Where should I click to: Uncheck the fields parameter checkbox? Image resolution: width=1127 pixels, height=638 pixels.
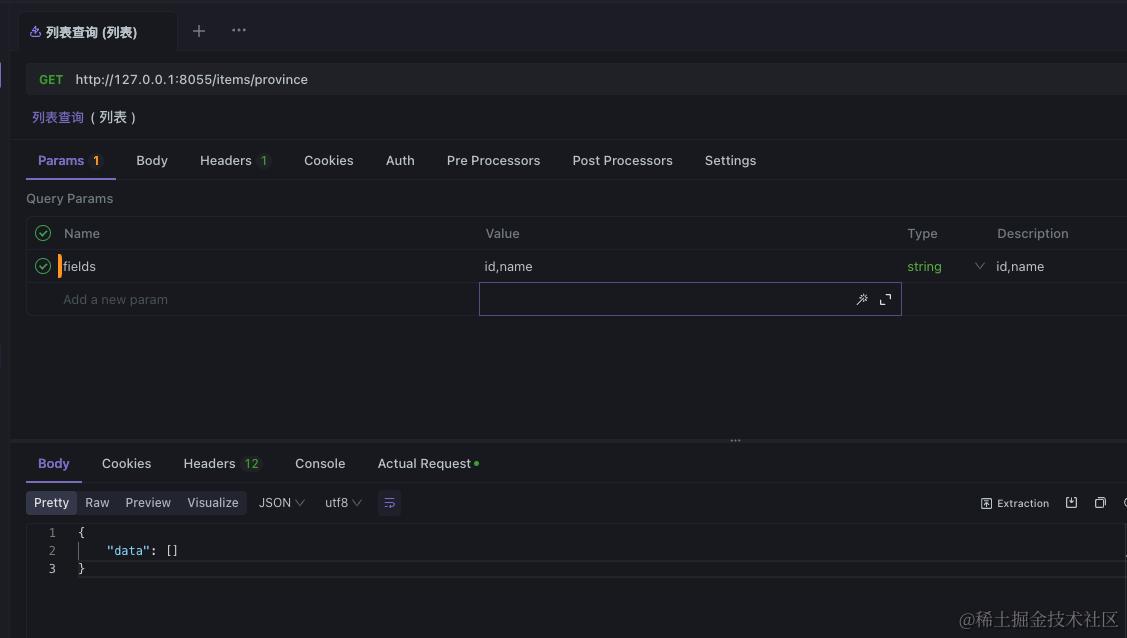coord(43,266)
